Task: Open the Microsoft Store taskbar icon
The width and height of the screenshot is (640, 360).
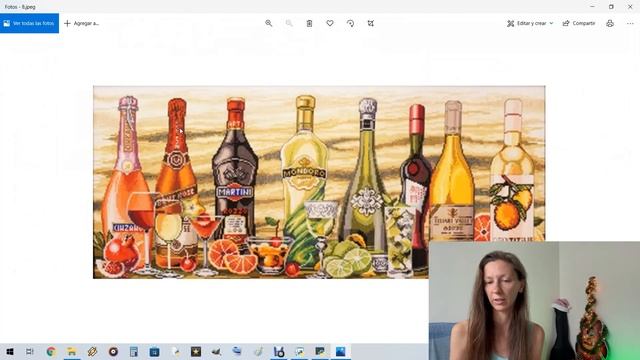Action: tap(154, 351)
